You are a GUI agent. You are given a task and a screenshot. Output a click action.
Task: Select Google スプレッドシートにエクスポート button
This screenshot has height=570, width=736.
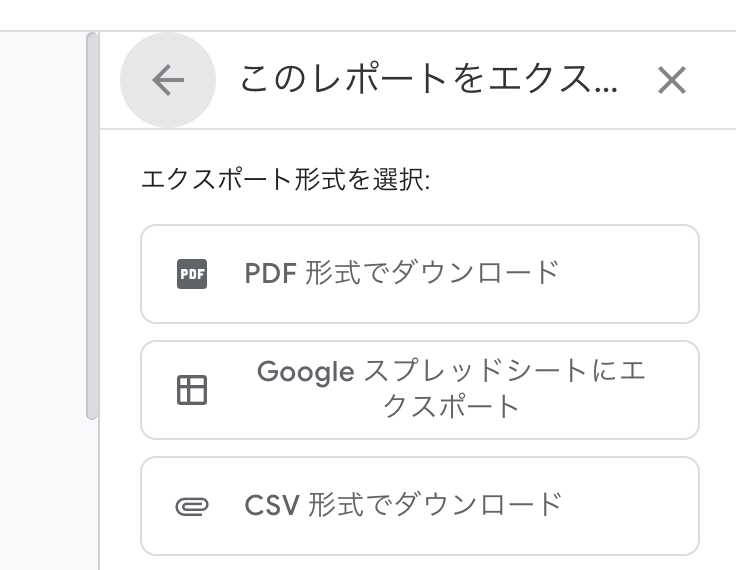pos(419,390)
